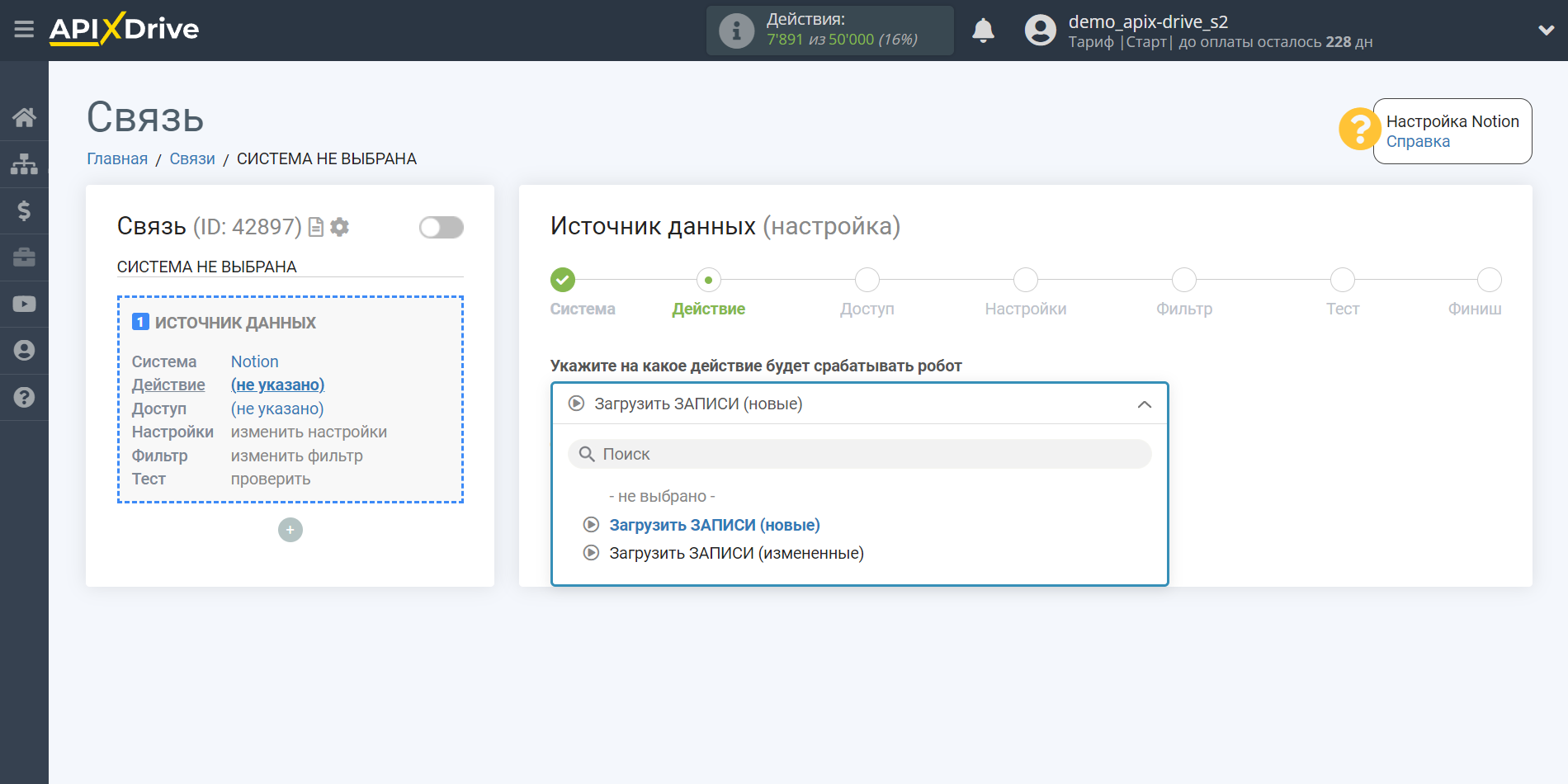1568x784 pixels.
Task: Go to Главная breadcrumb
Action: (x=117, y=158)
